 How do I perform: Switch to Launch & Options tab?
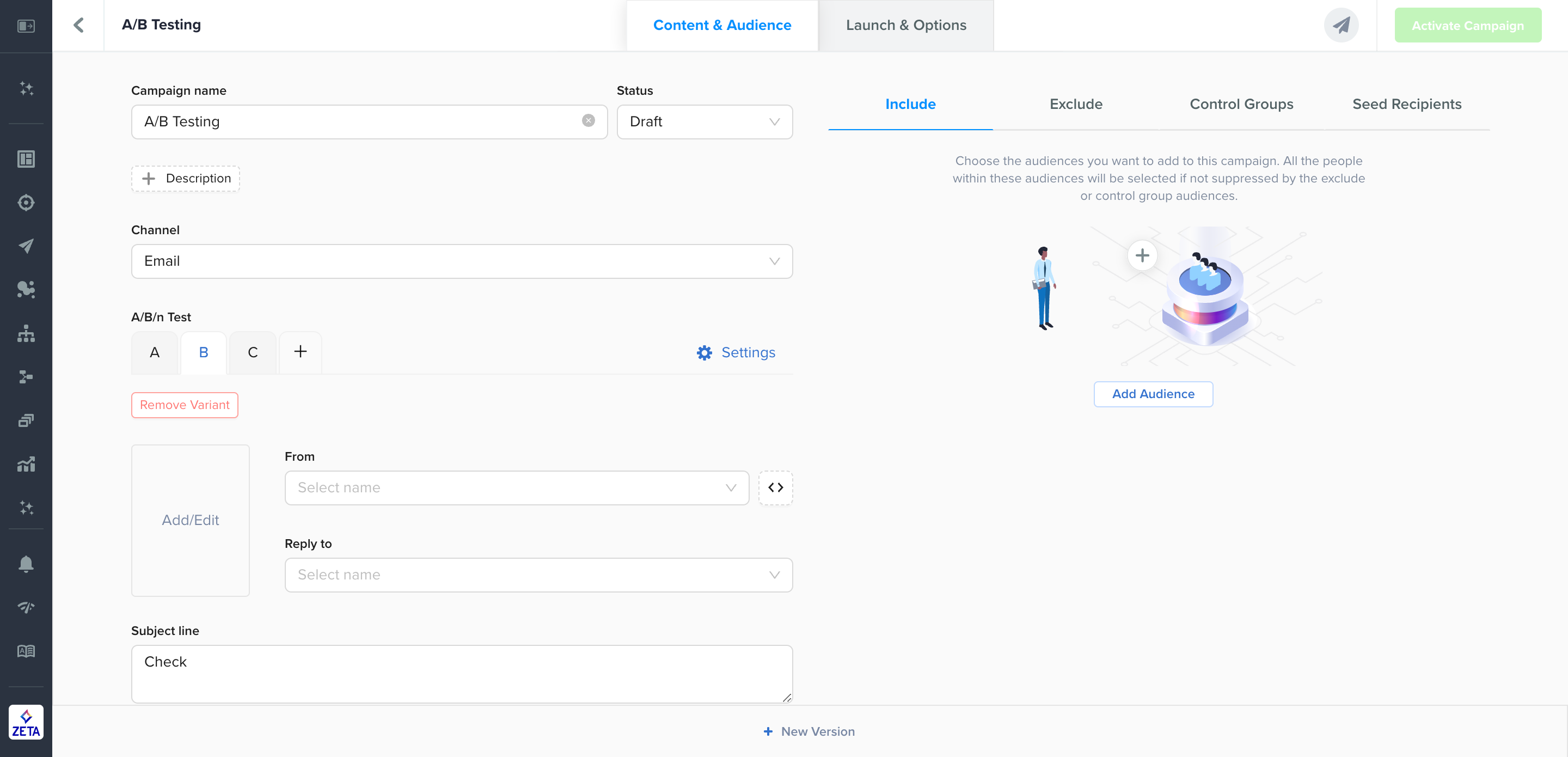(906, 25)
